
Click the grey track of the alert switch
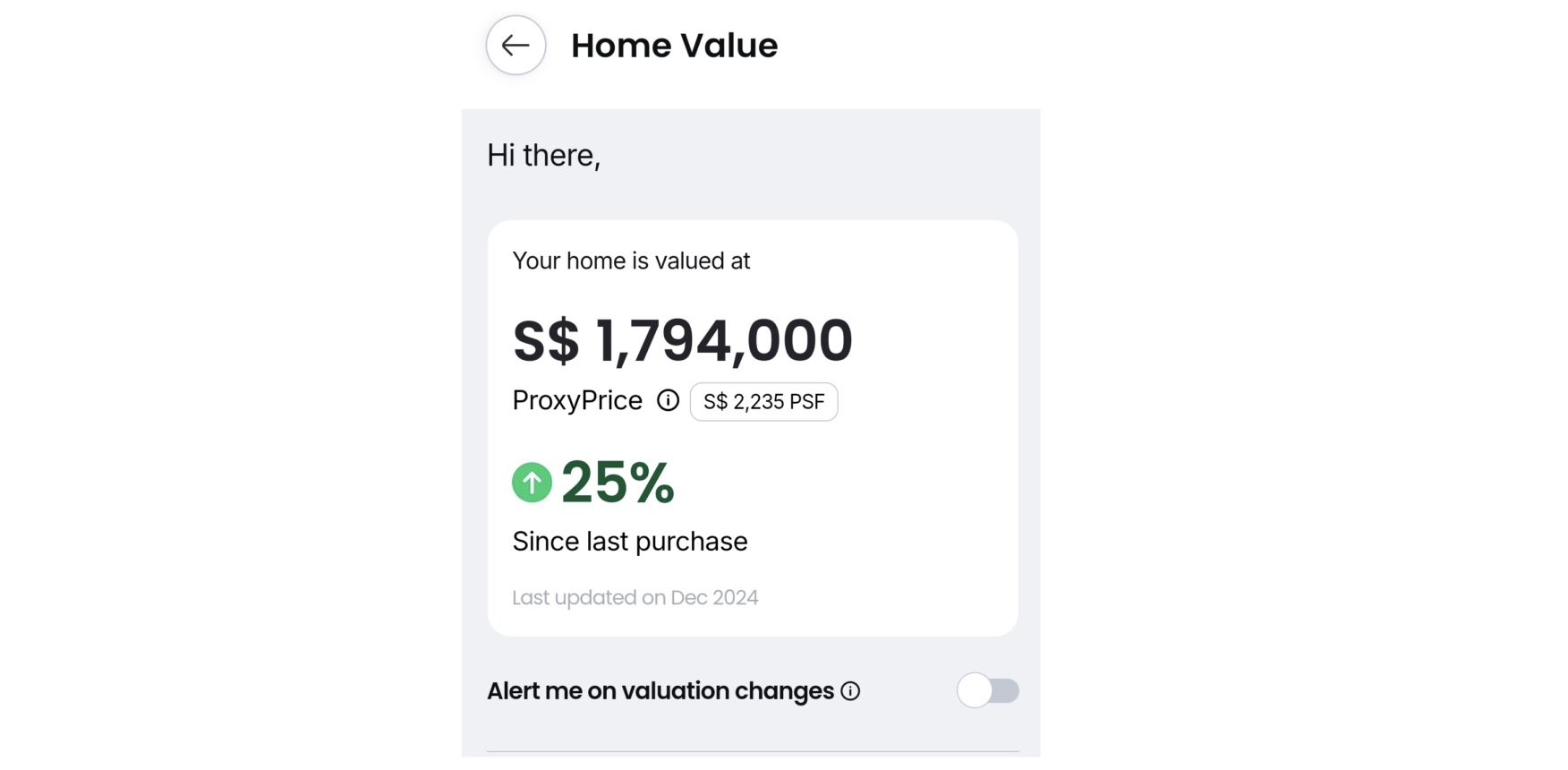(1008, 690)
